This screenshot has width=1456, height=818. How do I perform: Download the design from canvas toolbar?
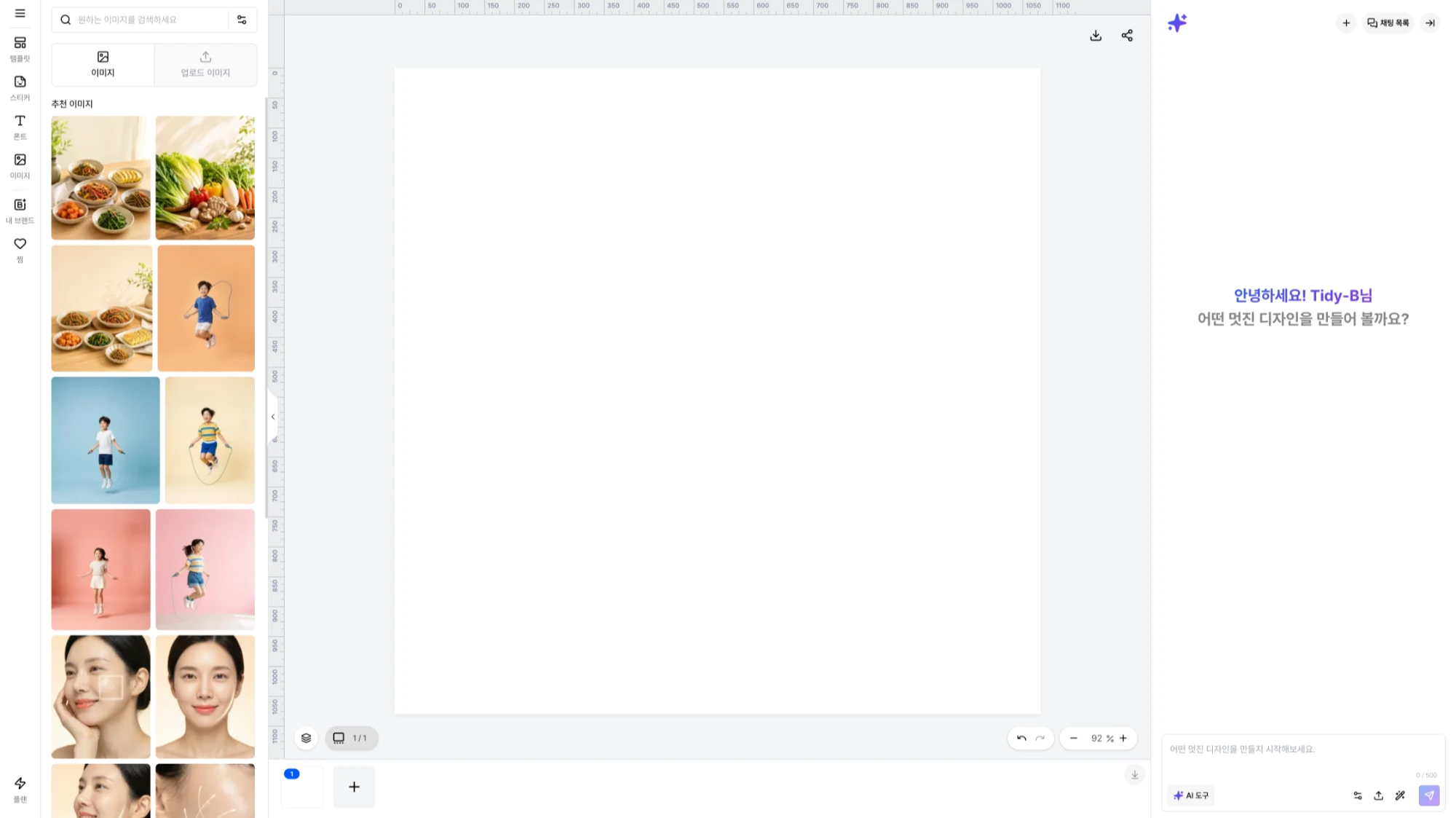[1096, 36]
